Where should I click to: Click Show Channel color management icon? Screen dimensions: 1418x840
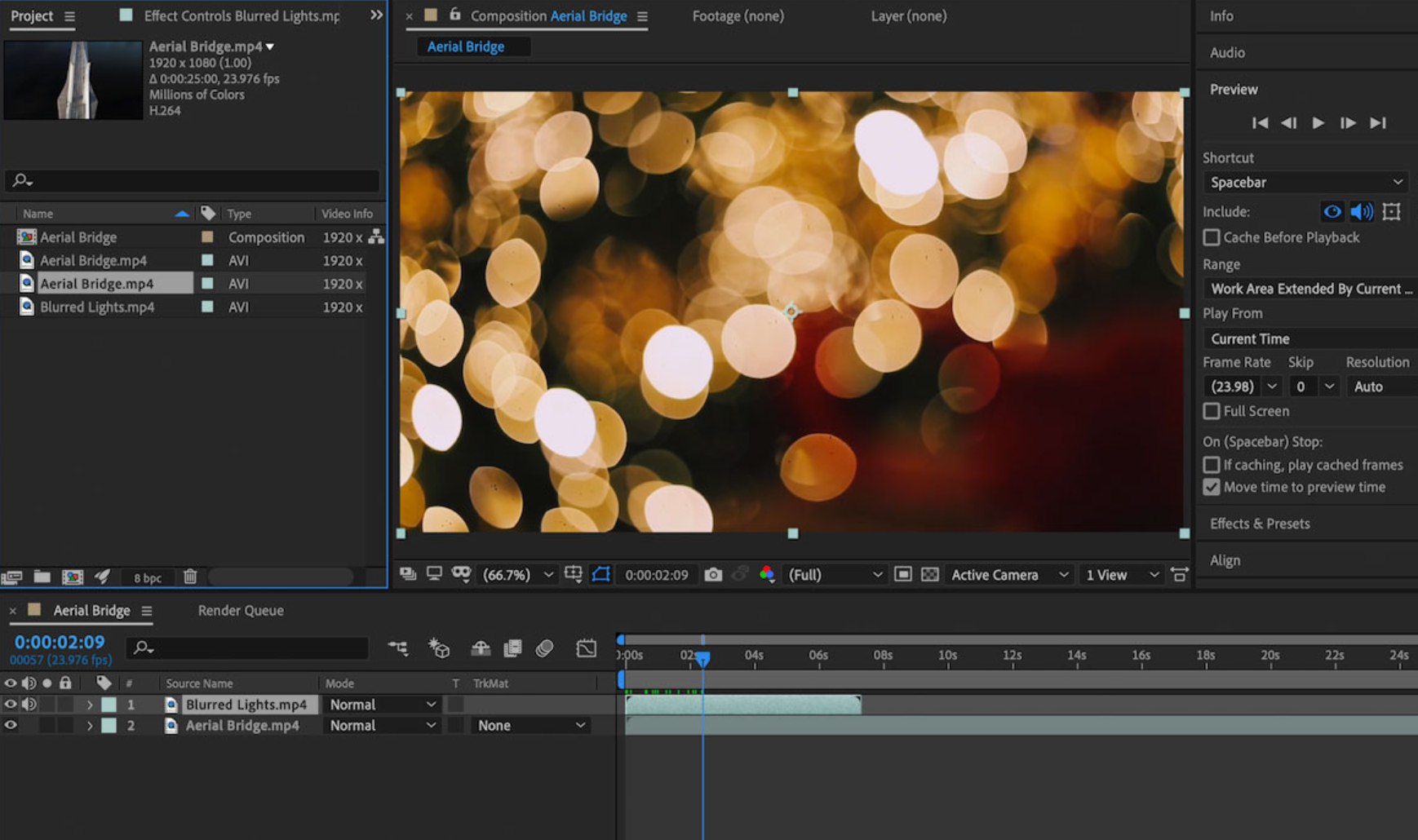point(767,575)
